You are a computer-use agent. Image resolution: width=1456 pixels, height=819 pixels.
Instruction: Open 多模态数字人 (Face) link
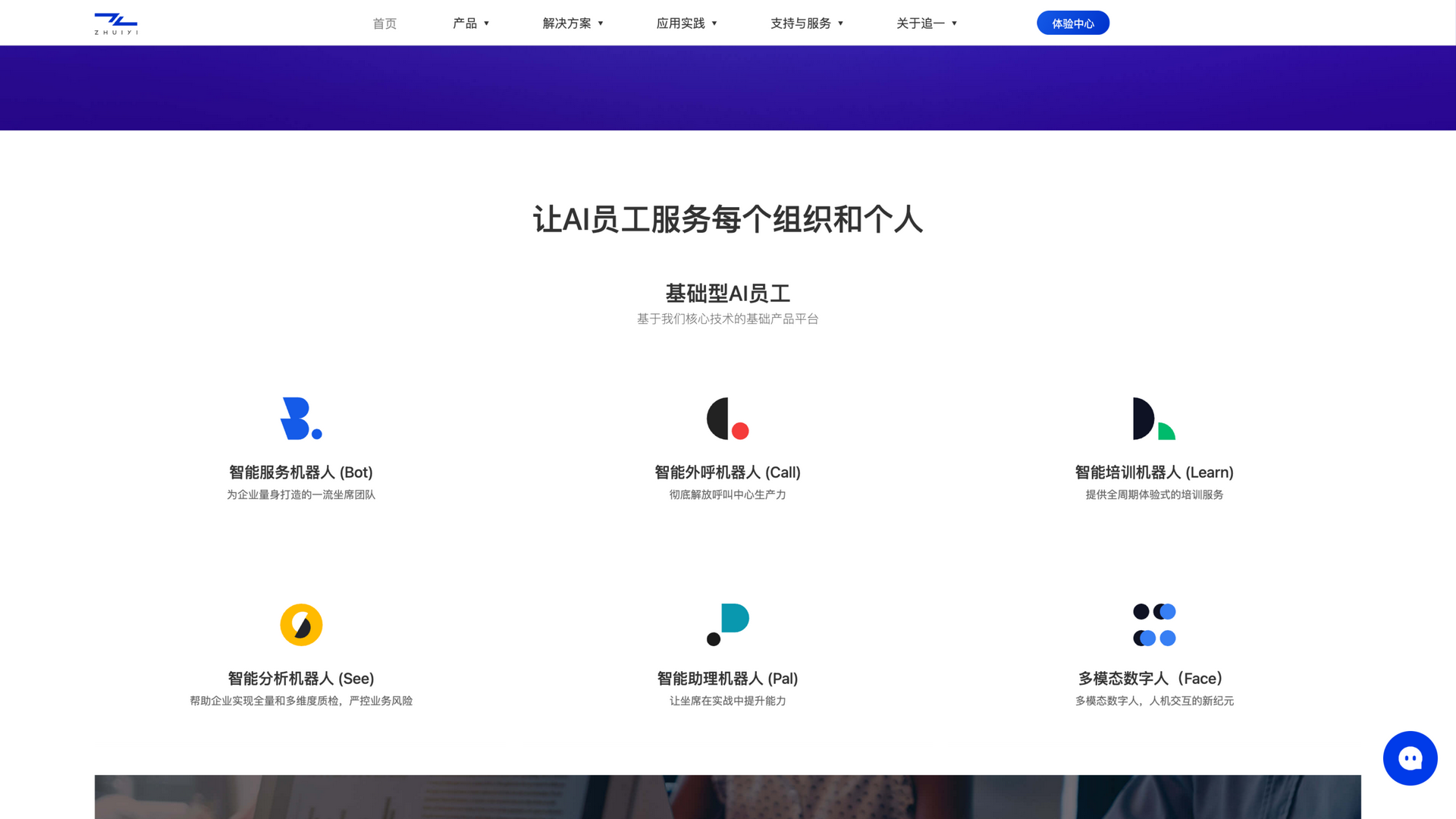pyautogui.click(x=1154, y=679)
